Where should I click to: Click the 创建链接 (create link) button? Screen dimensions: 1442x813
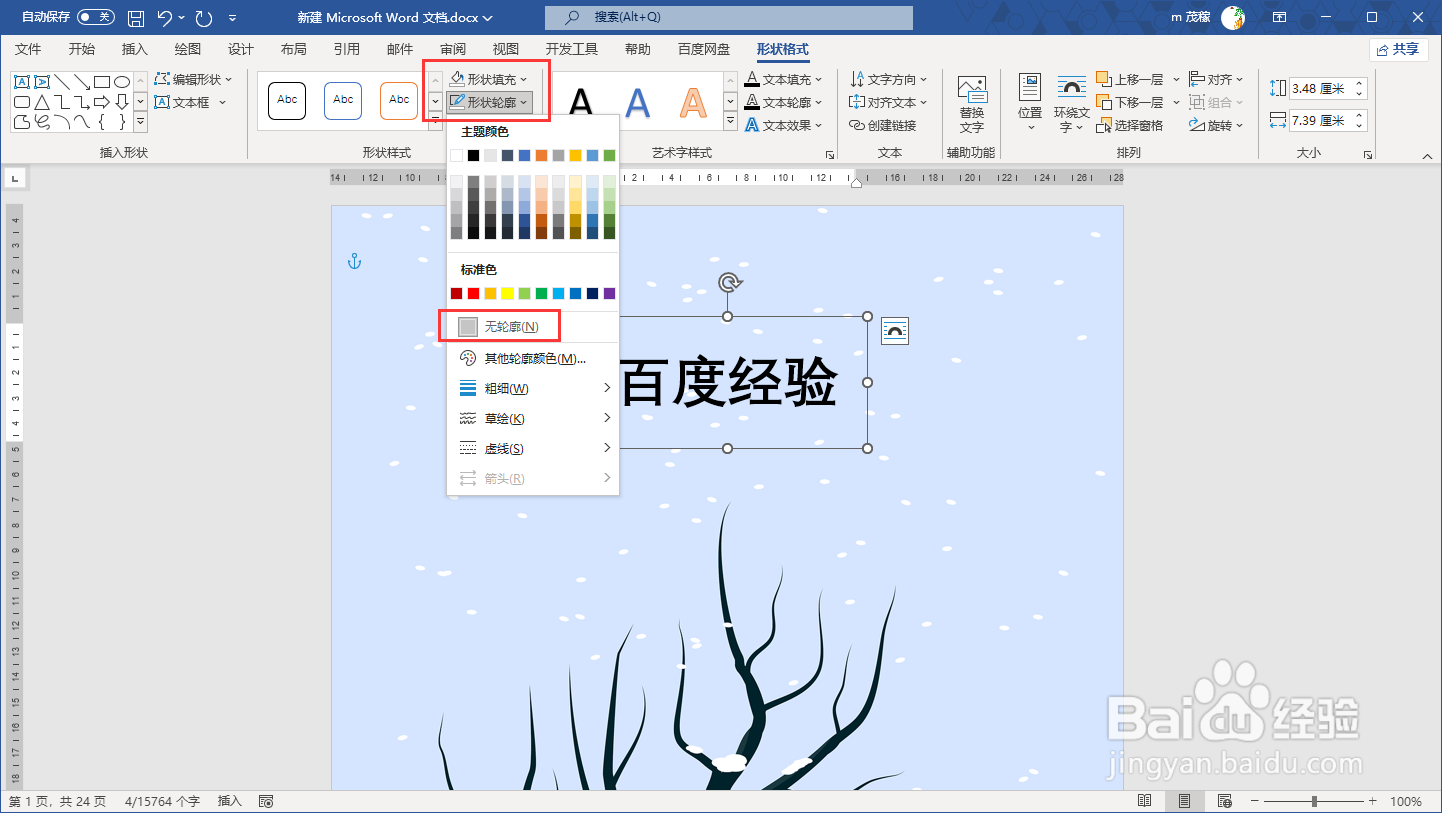883,125
